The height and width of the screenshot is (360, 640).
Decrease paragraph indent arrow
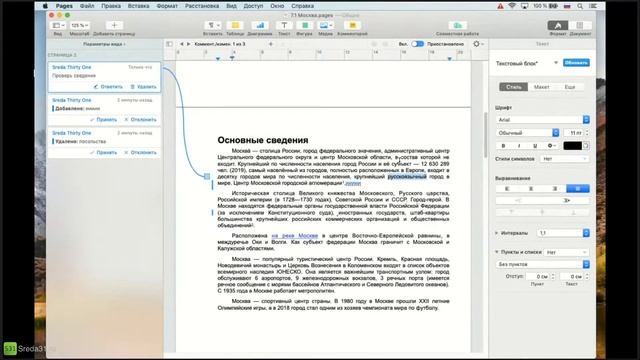(519, 200)
